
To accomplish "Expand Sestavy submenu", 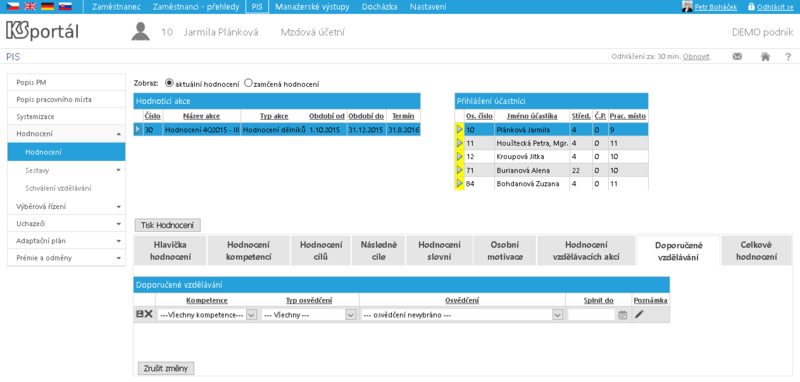I will [118, 169].
